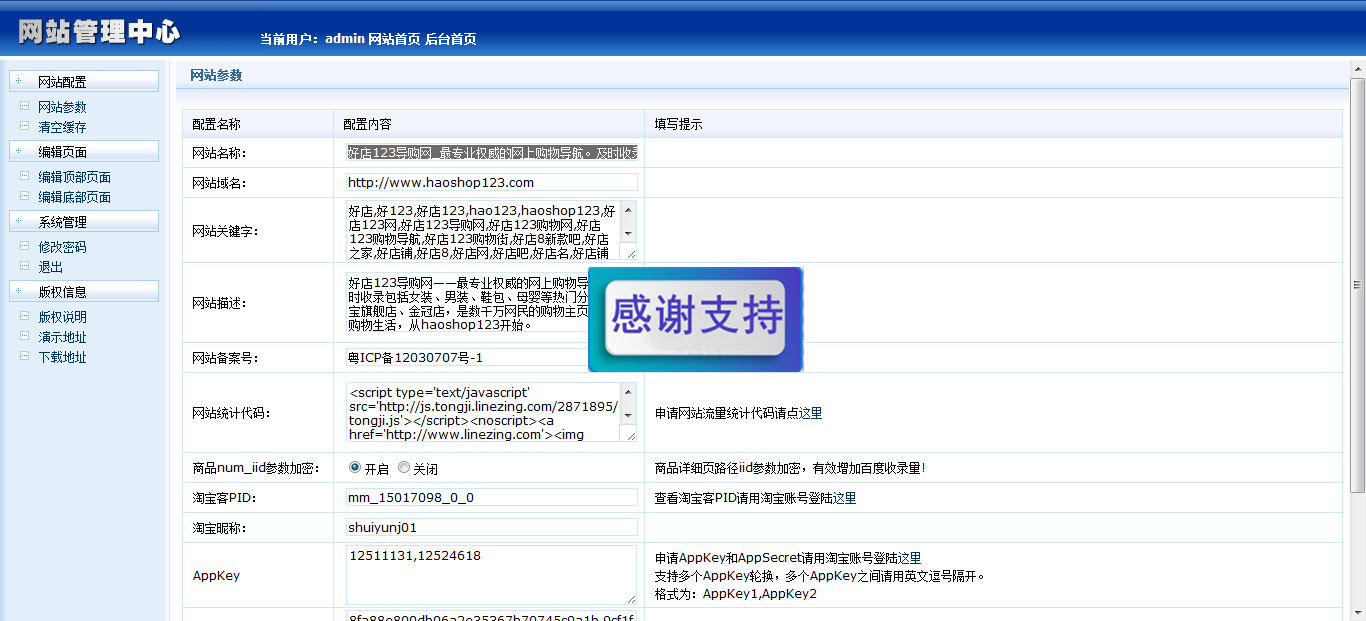The height and width of the screenshot is (621, 1366).
Task: Click the 网站管理中心 logo
Action: [x=99, y=32]
